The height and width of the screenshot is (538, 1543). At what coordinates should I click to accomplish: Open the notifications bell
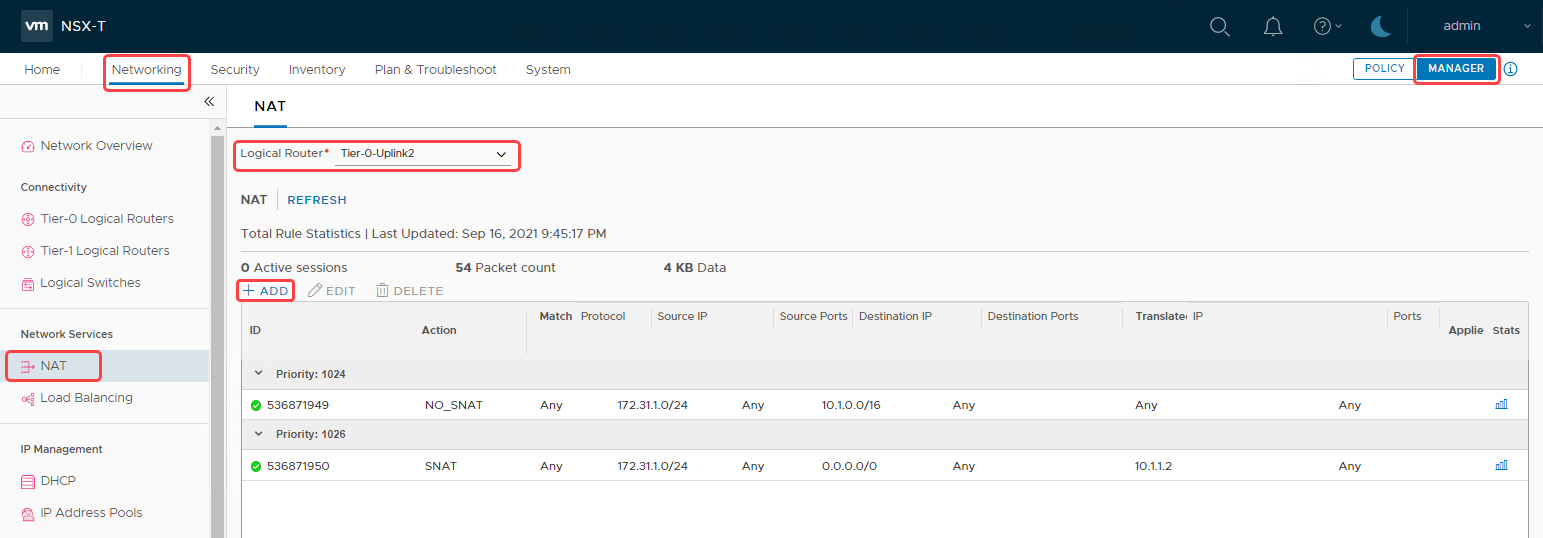pos(1273,27)
